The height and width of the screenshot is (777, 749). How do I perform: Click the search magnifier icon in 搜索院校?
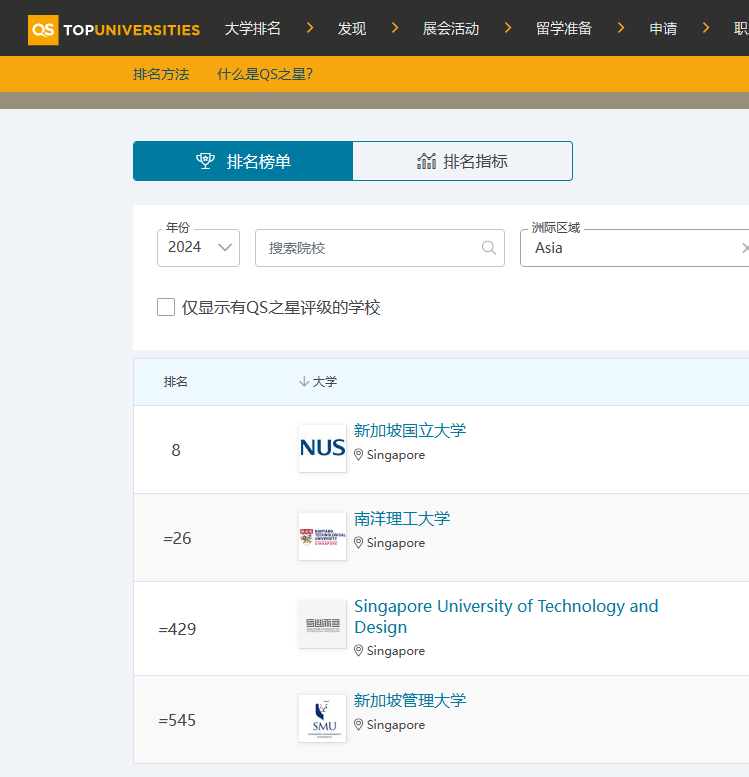pyautogui.click(x=489, y=247)
